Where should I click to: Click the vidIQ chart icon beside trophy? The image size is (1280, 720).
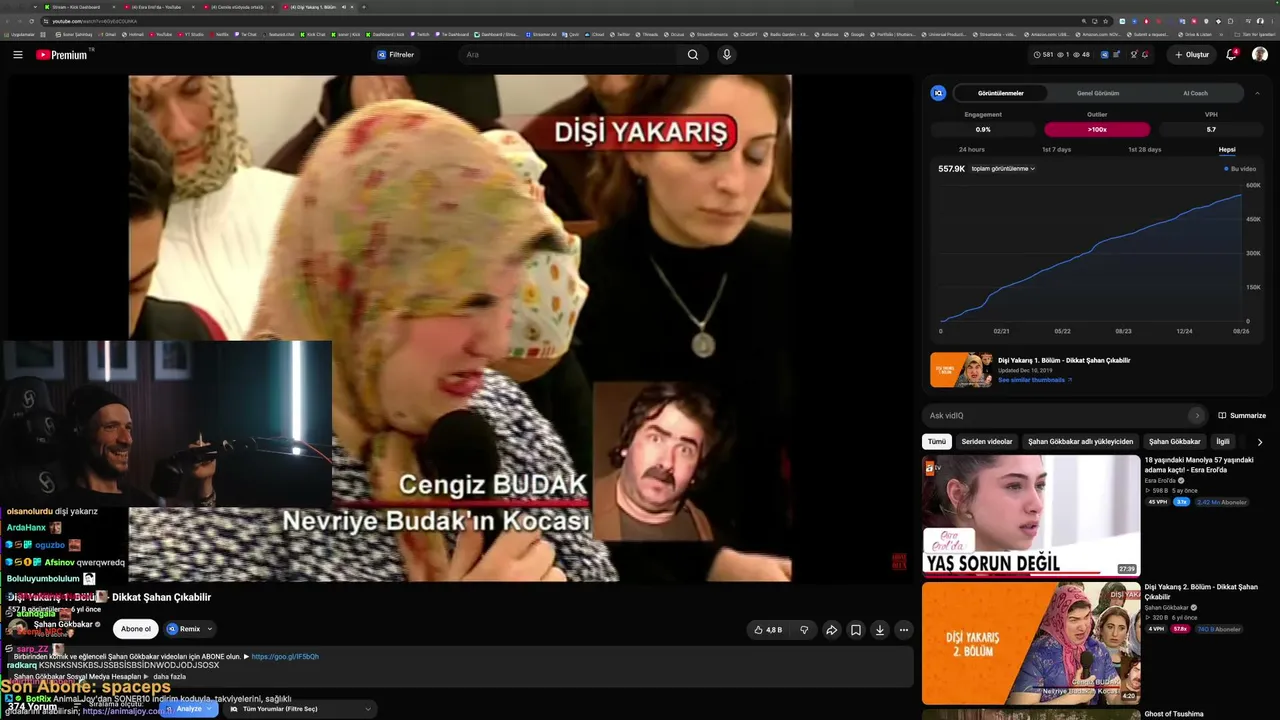1116,55
